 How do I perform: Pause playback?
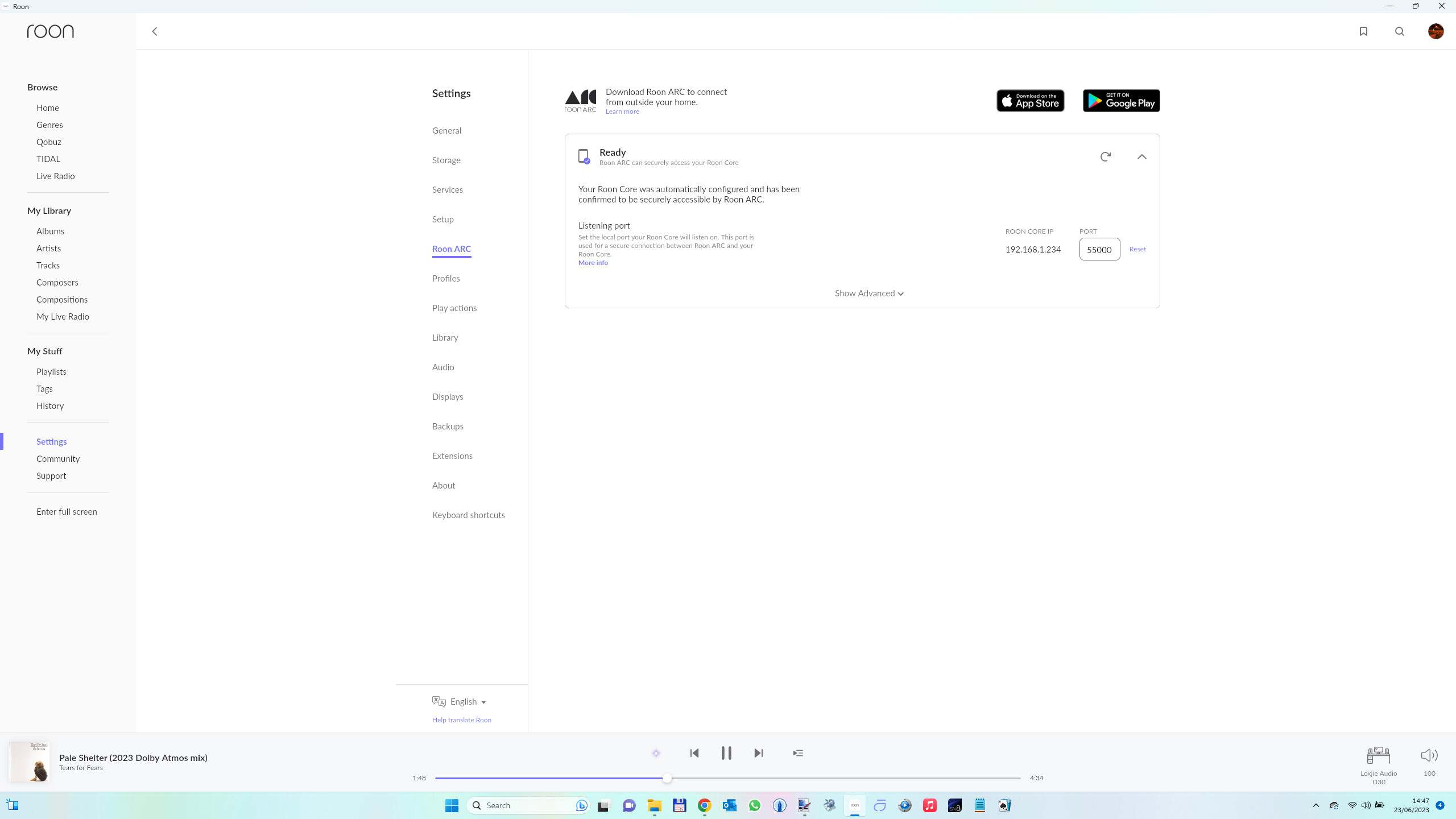[726, 753]
